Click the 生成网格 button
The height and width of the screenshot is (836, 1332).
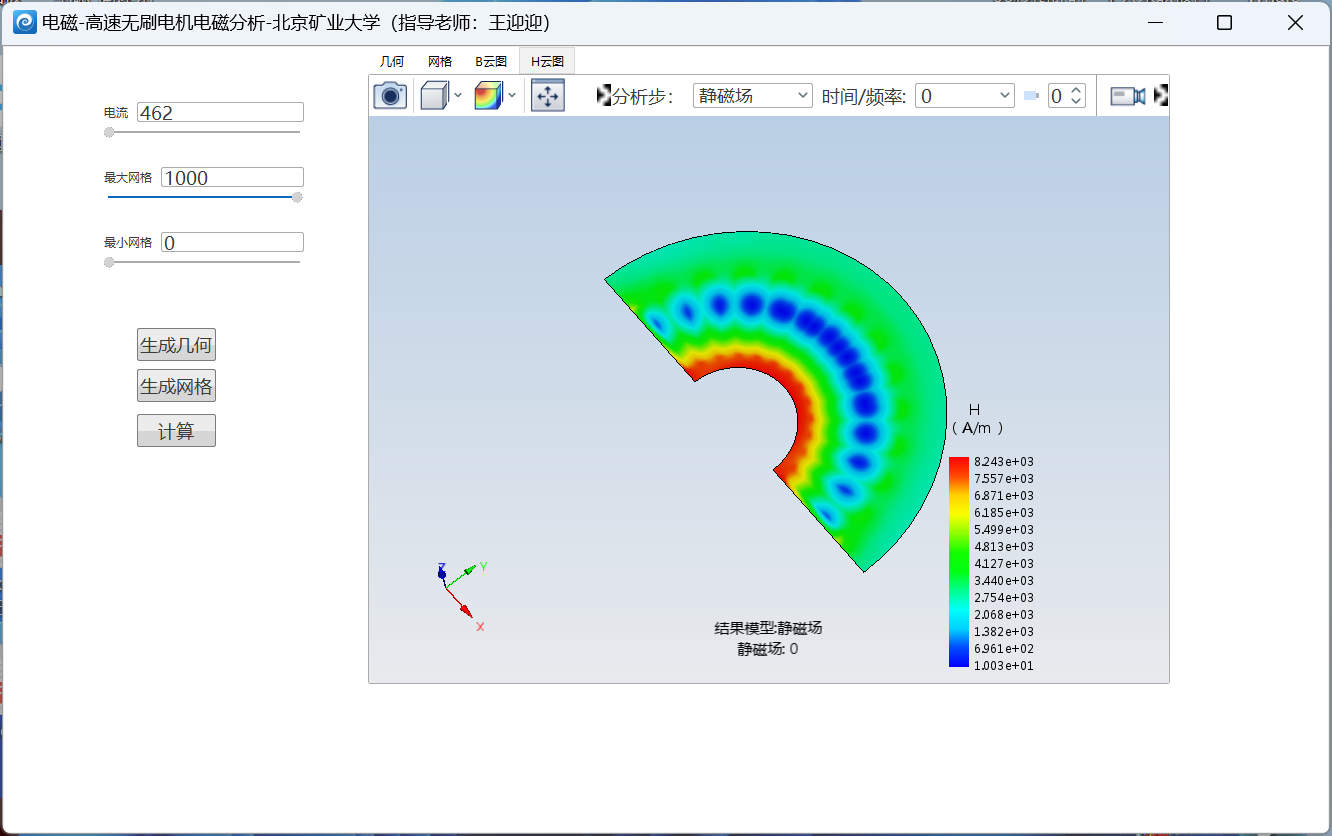(176, 386)
